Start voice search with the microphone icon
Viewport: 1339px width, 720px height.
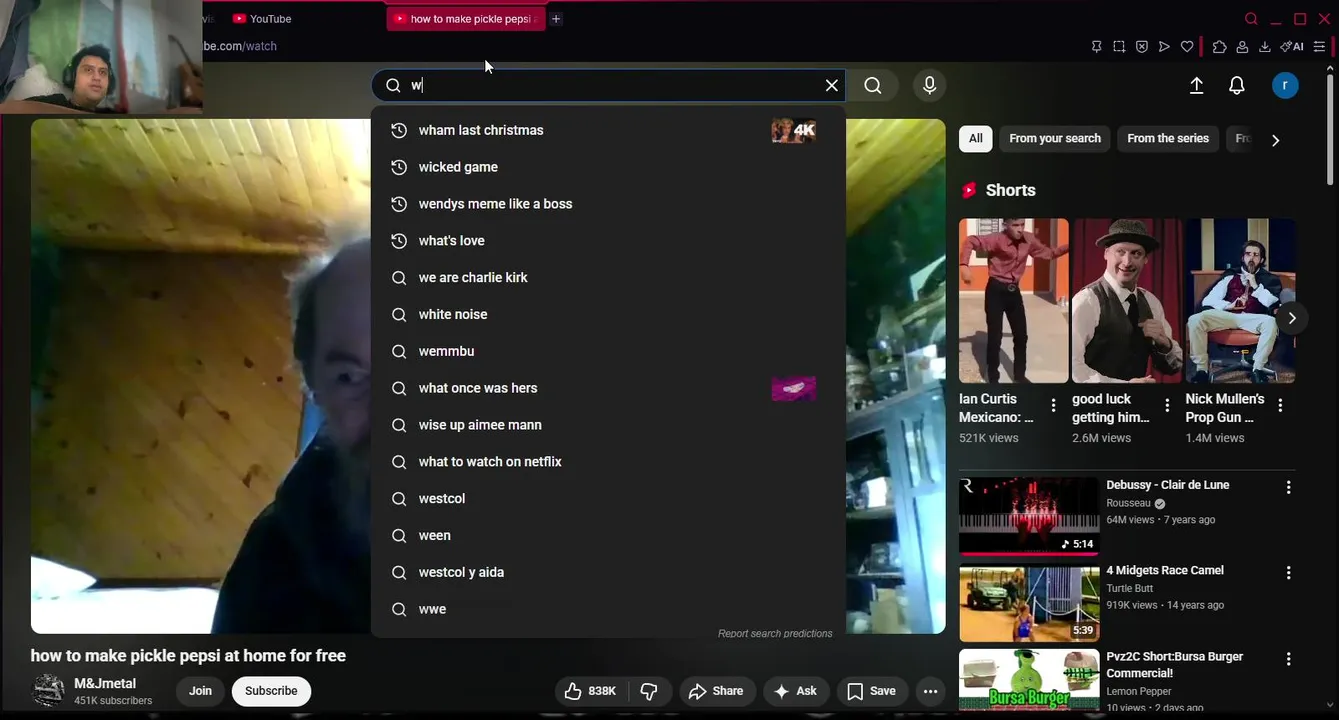929,86
